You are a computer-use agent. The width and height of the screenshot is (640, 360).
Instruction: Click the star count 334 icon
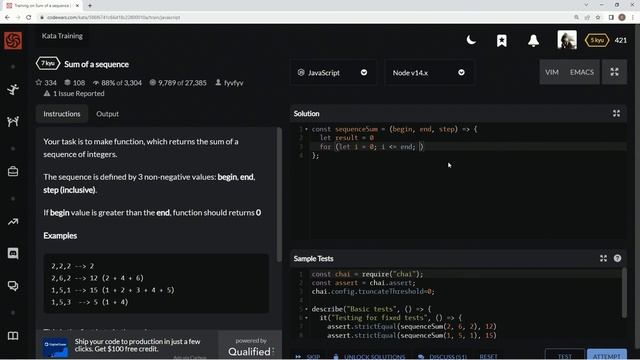click(x=39, y=82)
